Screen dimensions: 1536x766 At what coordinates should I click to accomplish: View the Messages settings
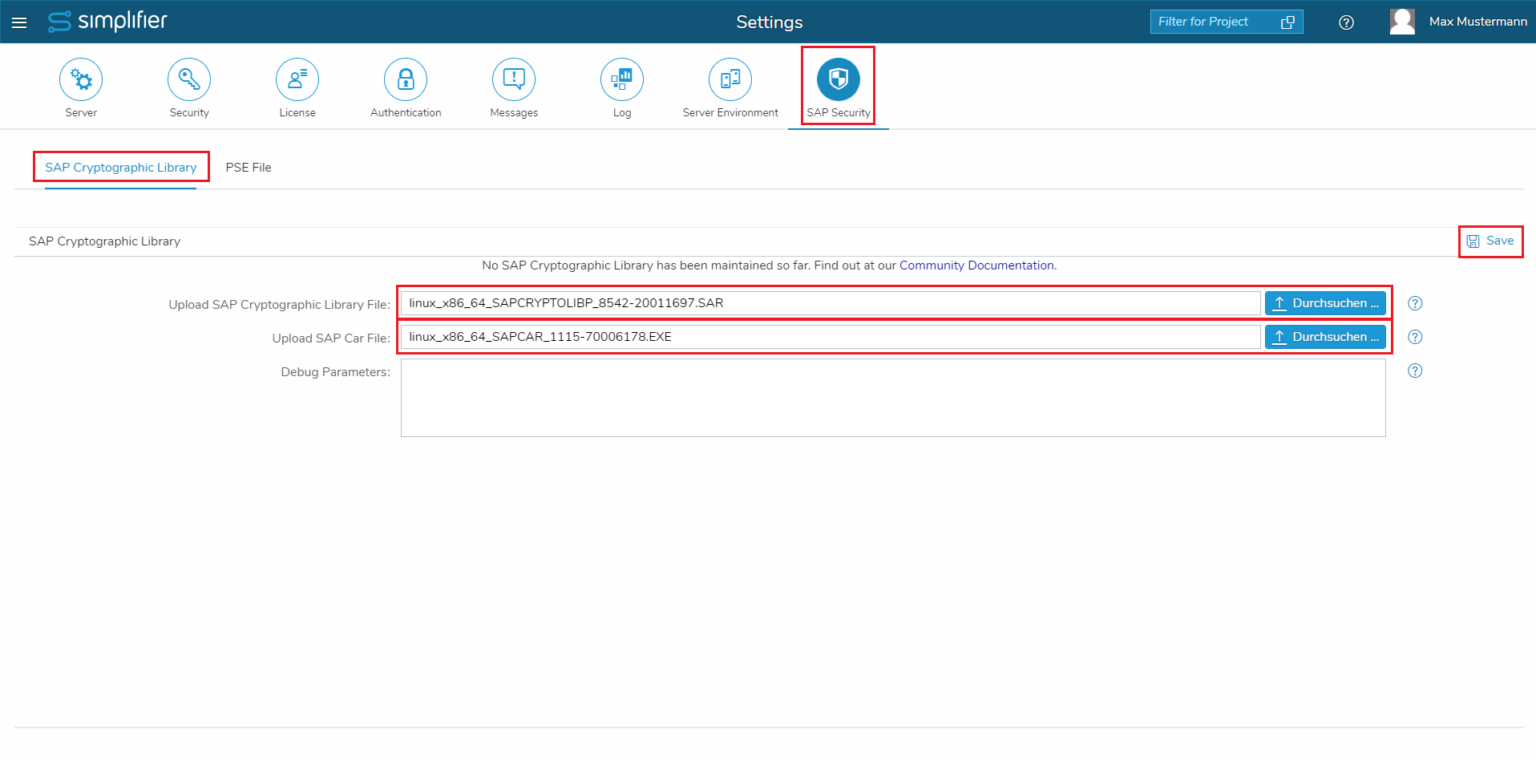pyautogui.click(x=513, y=86)
